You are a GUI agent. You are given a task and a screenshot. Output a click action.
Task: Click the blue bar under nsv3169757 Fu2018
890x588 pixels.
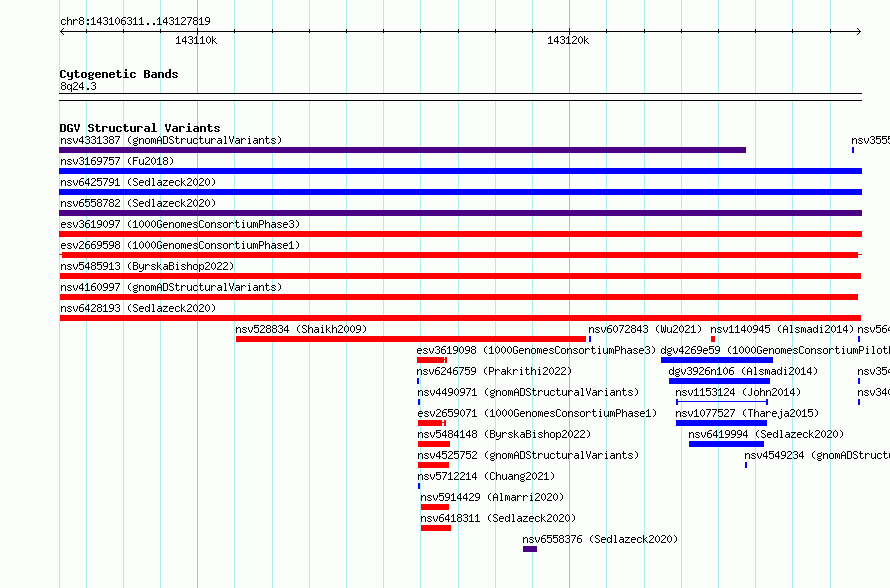(460, 171)
